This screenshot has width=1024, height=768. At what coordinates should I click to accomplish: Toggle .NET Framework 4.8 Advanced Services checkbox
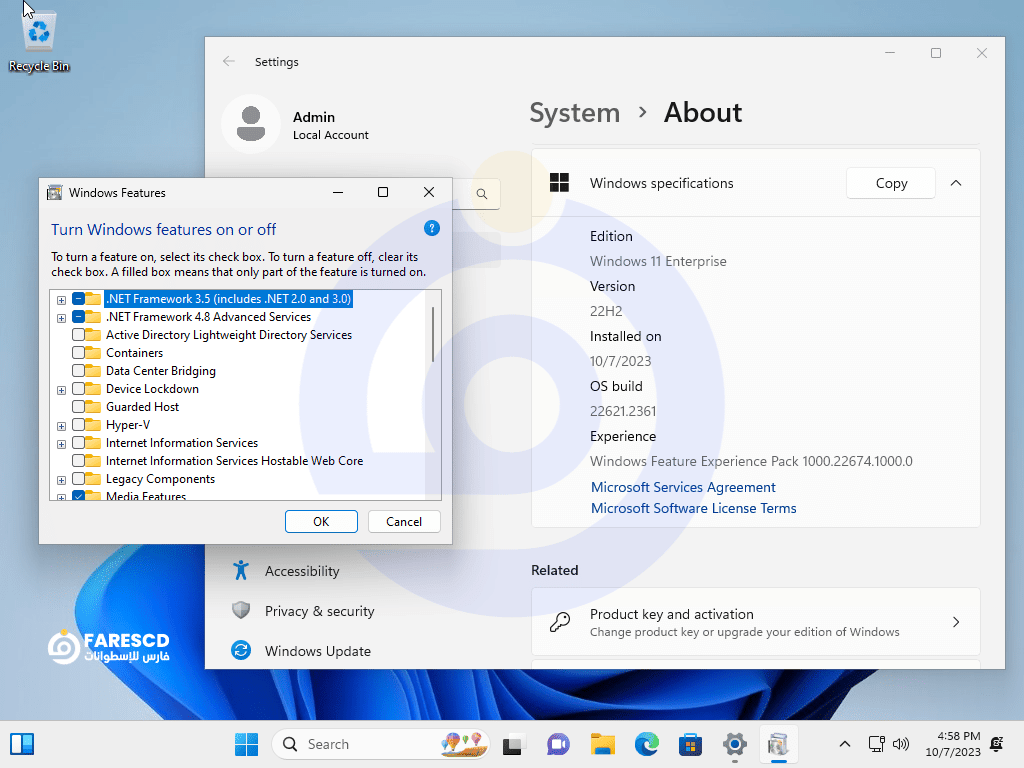point(78,317)
